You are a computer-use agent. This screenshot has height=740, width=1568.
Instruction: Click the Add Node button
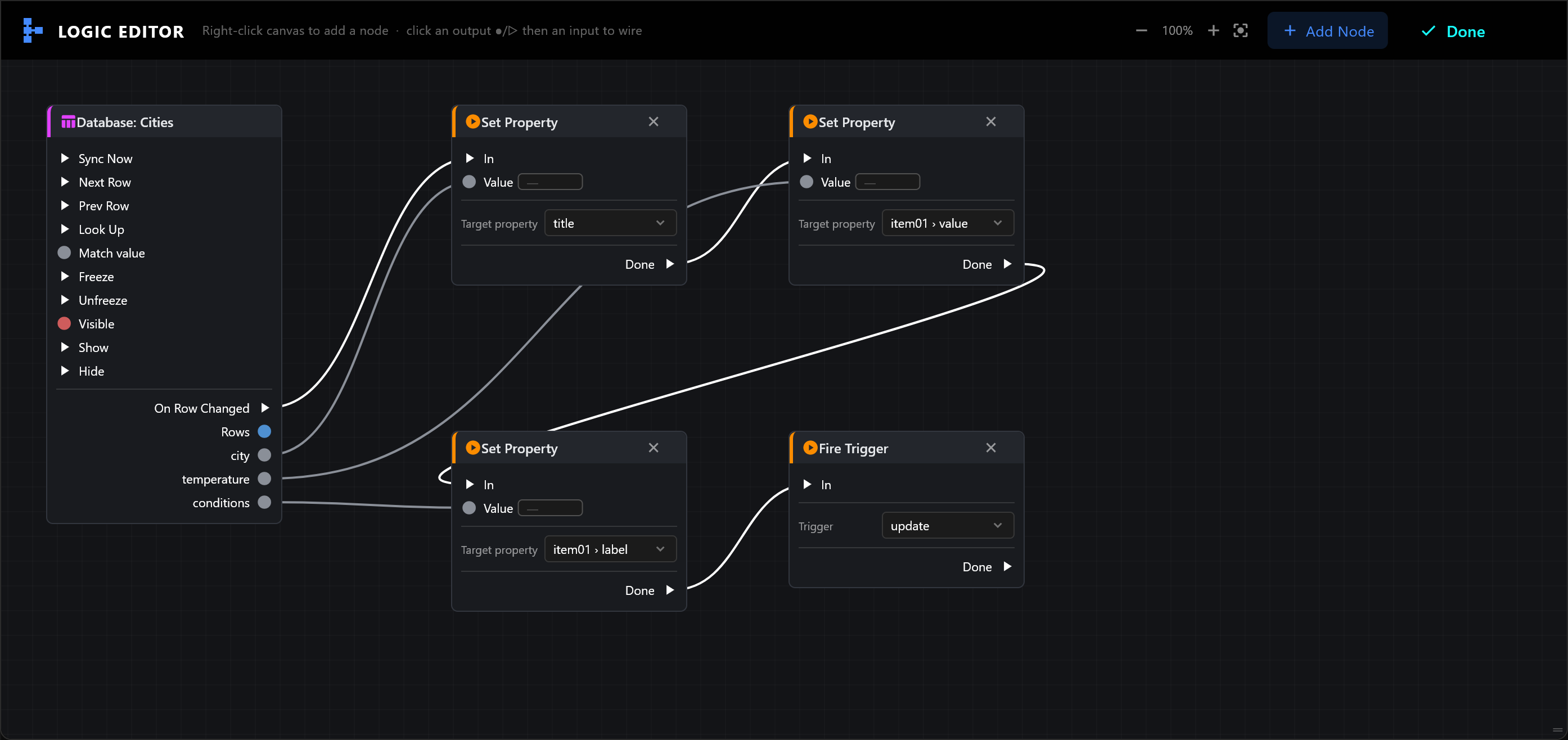(1327, 30)
